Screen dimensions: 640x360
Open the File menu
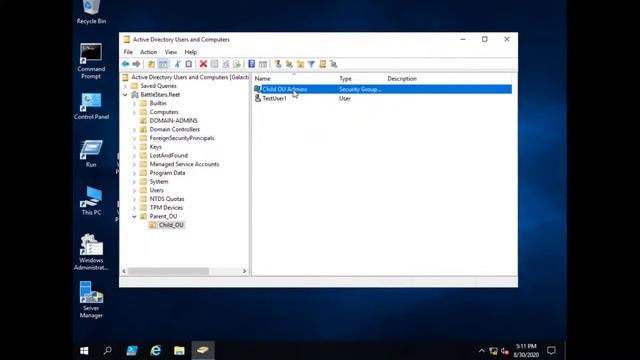click(128, 52)
